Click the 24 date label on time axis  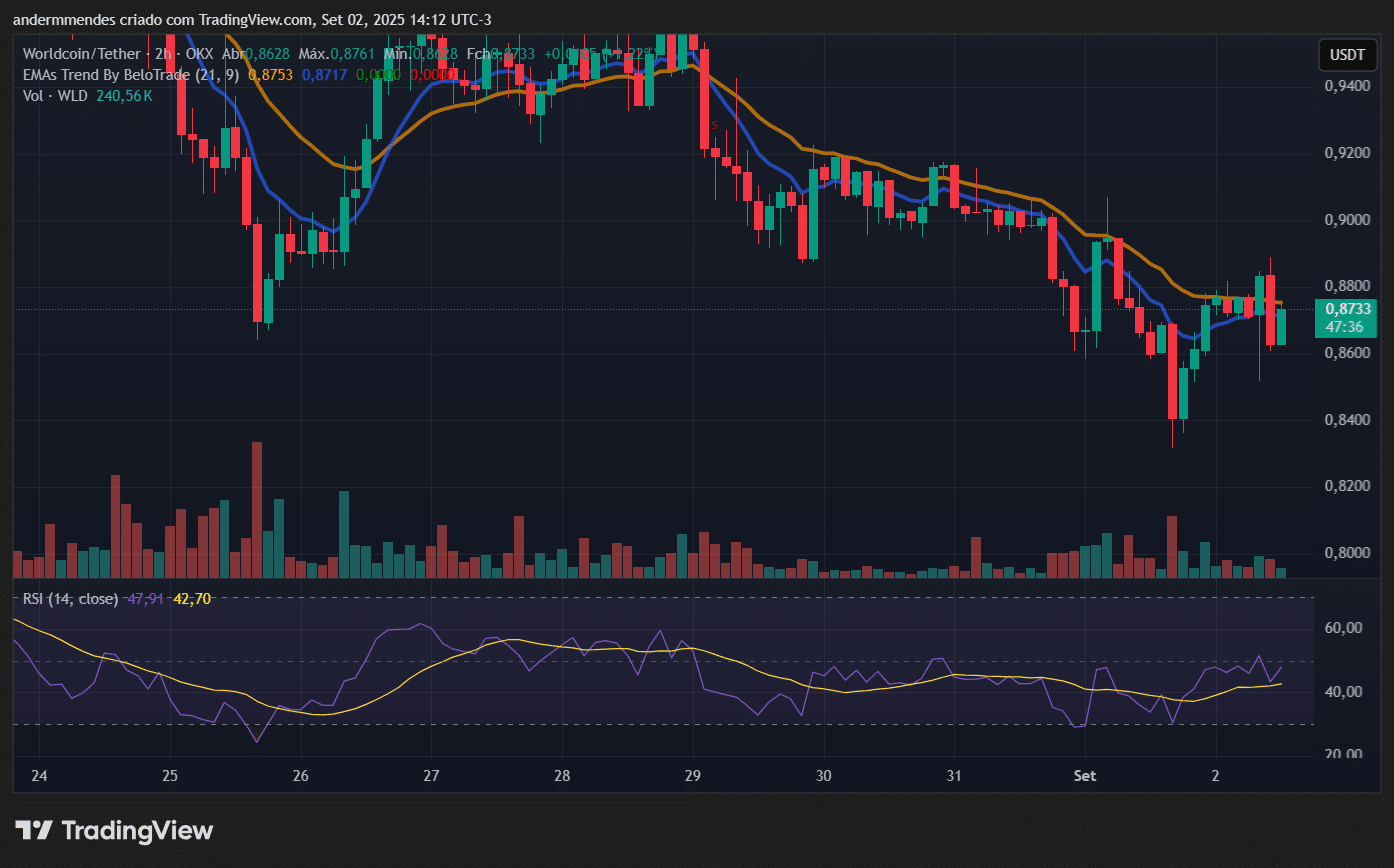point(39,776)
